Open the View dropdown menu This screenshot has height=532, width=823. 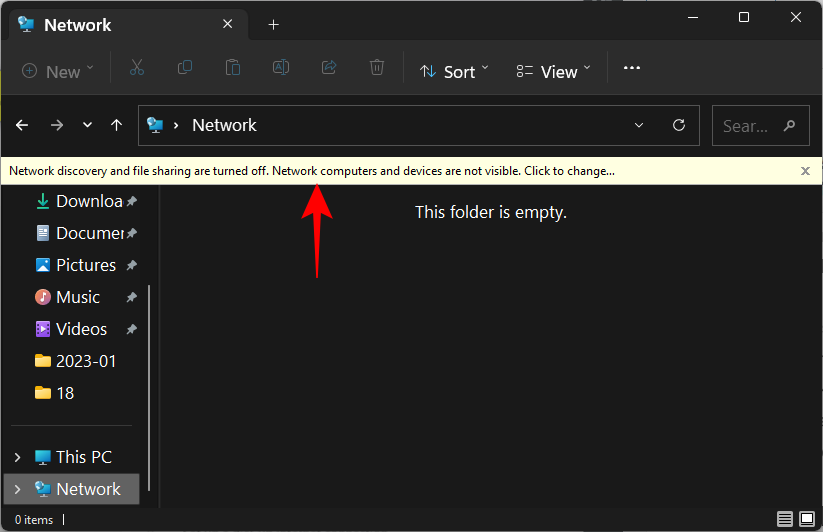point(554,71)
